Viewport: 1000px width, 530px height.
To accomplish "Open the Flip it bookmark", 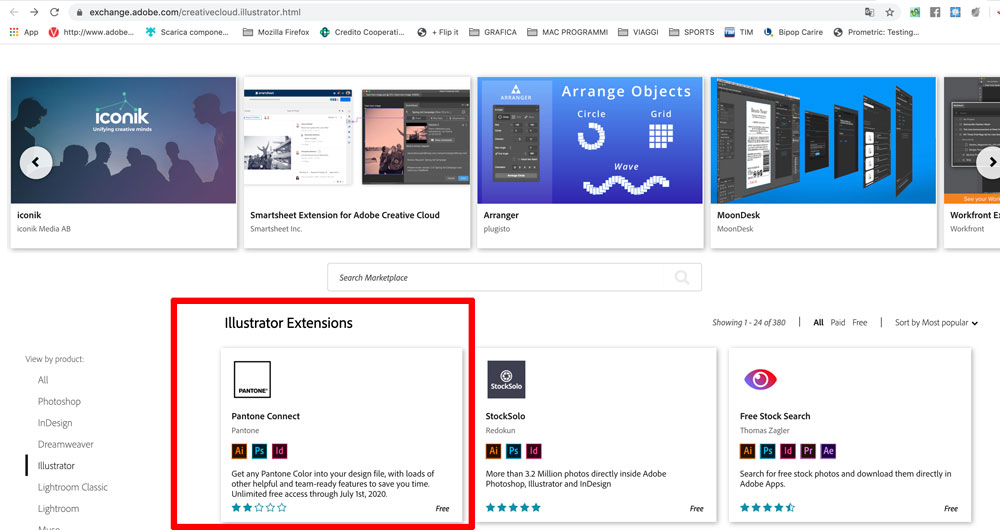I will point(438,32).
